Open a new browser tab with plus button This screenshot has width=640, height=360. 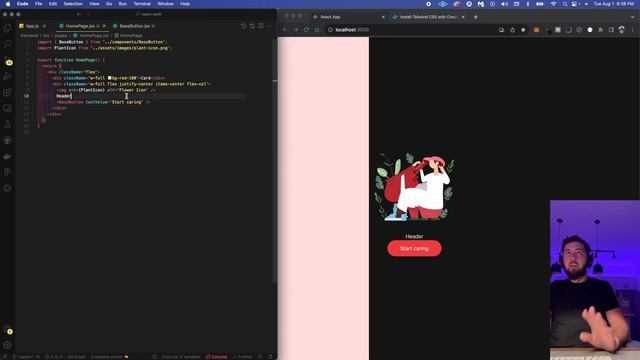[476, 17]
